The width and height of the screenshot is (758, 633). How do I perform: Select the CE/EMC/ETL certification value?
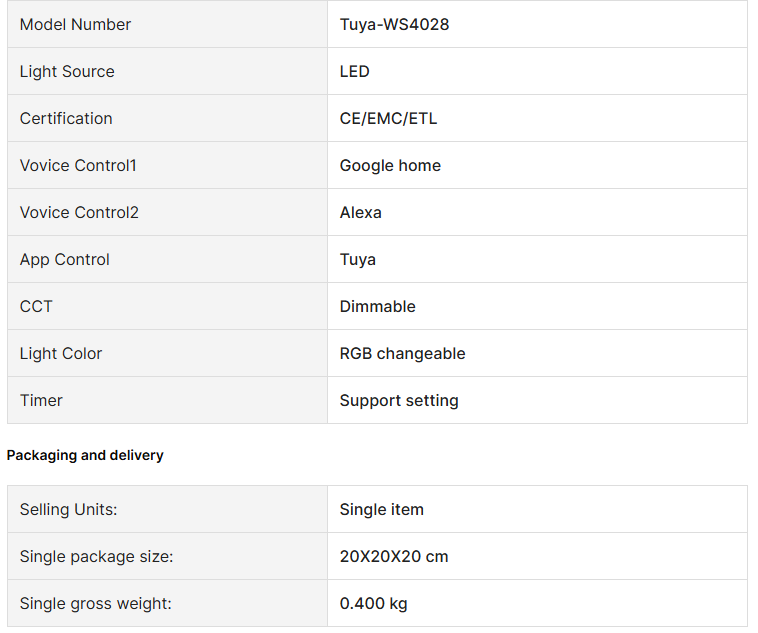tap(388, 118)
